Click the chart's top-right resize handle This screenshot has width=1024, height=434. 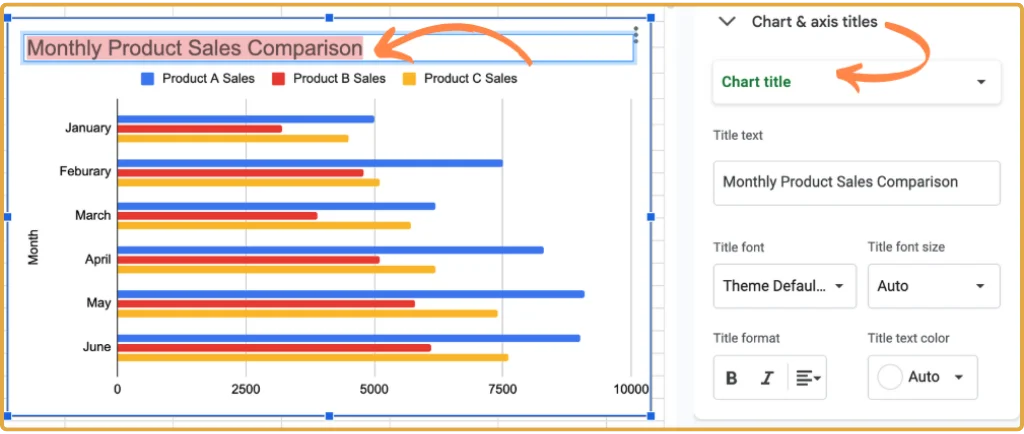[651, 17]
